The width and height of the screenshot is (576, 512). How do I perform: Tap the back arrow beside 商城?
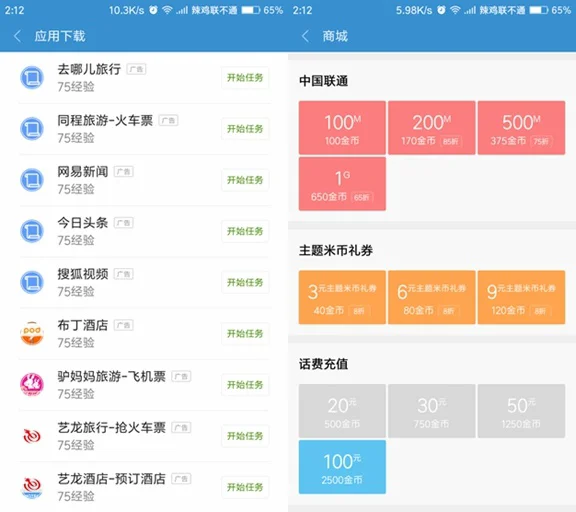[305, 36]
